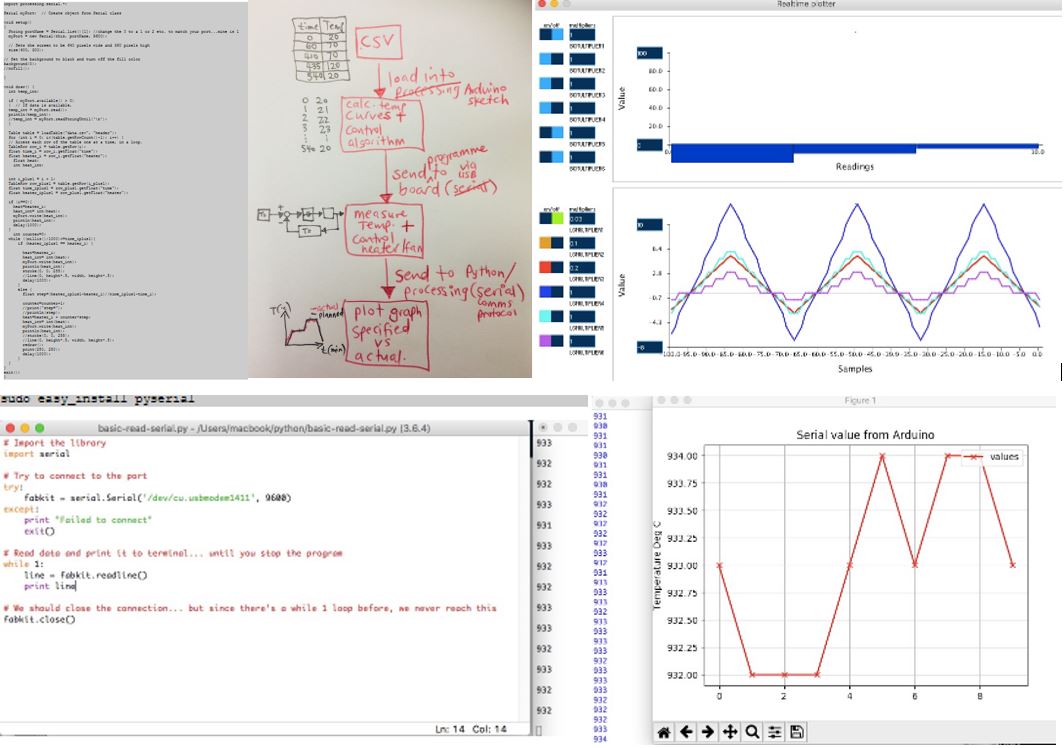Click the 'import serial' code line
The width and height of the screenshot is (1064, 748).
point(37,453)
